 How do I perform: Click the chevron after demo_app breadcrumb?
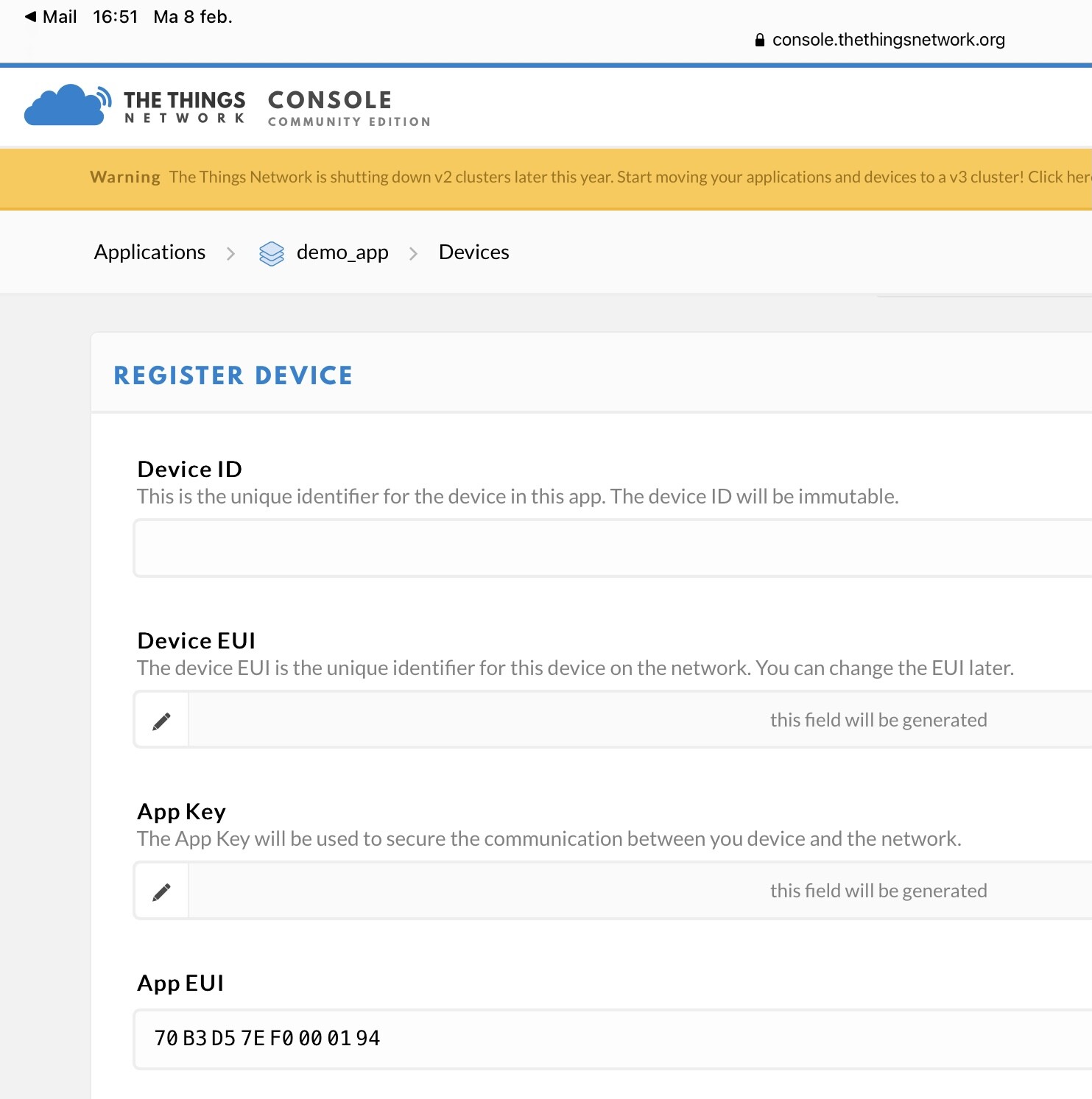413,253
